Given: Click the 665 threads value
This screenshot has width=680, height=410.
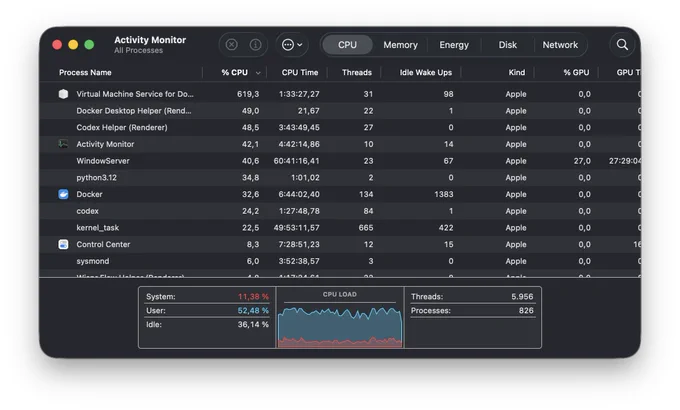Looking at the screenshot, I should pyautogui.click(x=366, y=227).
